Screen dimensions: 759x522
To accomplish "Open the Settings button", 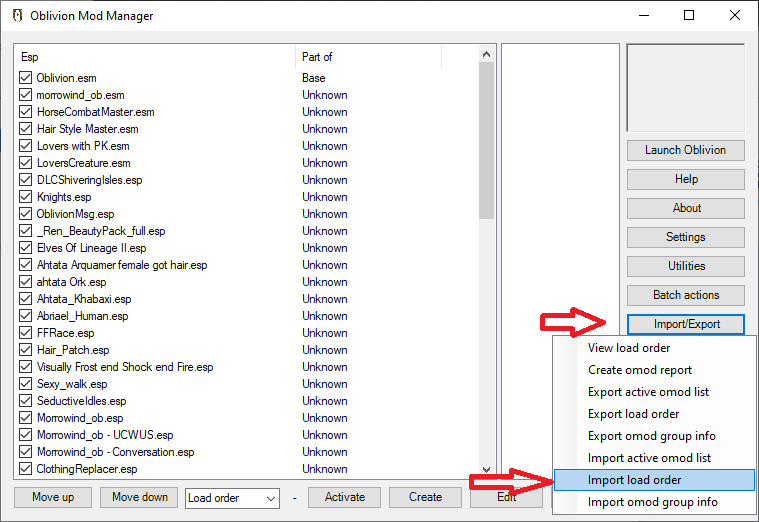I will point(686,237).
